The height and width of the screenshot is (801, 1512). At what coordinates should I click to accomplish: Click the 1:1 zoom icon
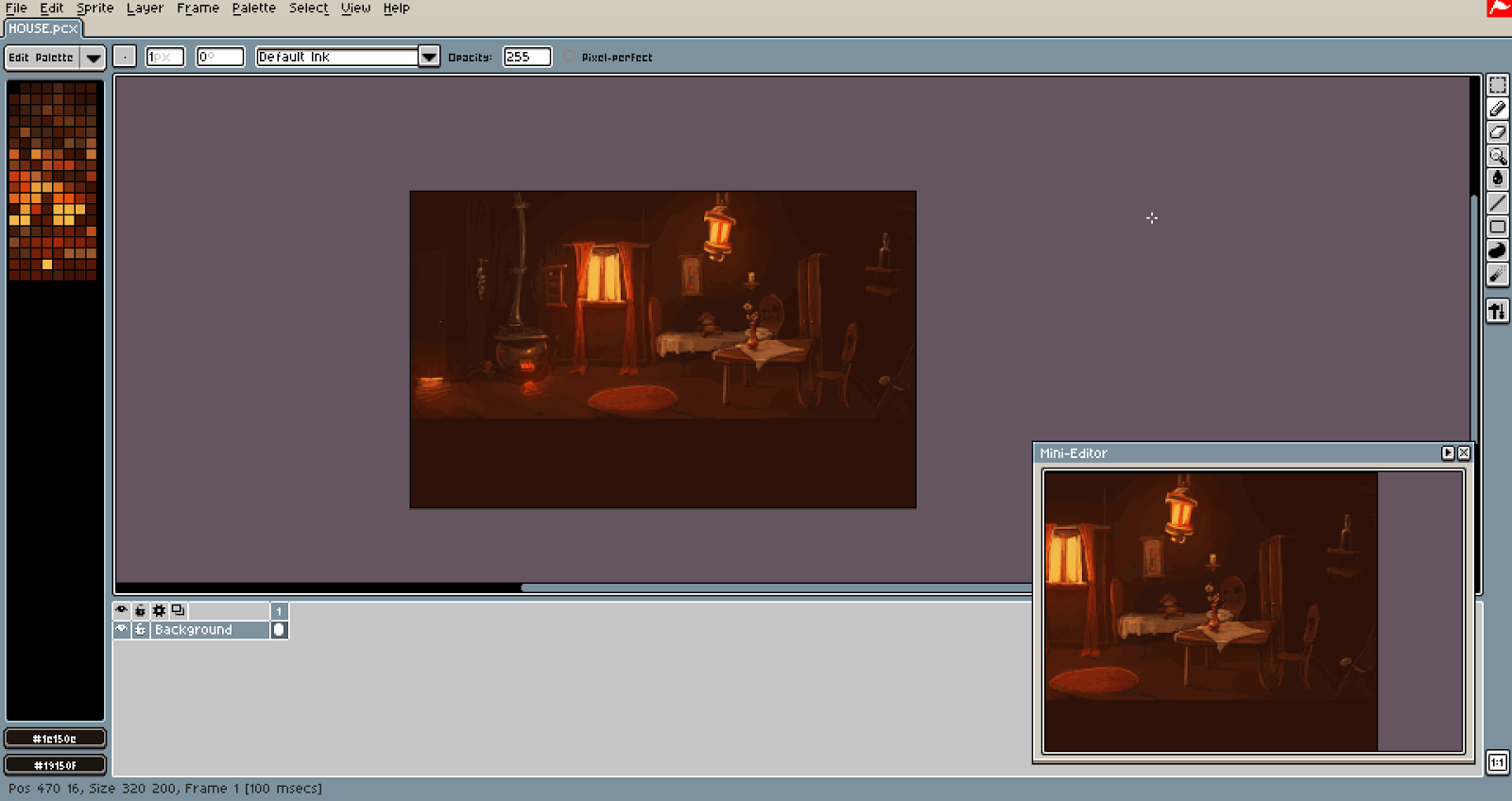click(x=1498, y=762)
